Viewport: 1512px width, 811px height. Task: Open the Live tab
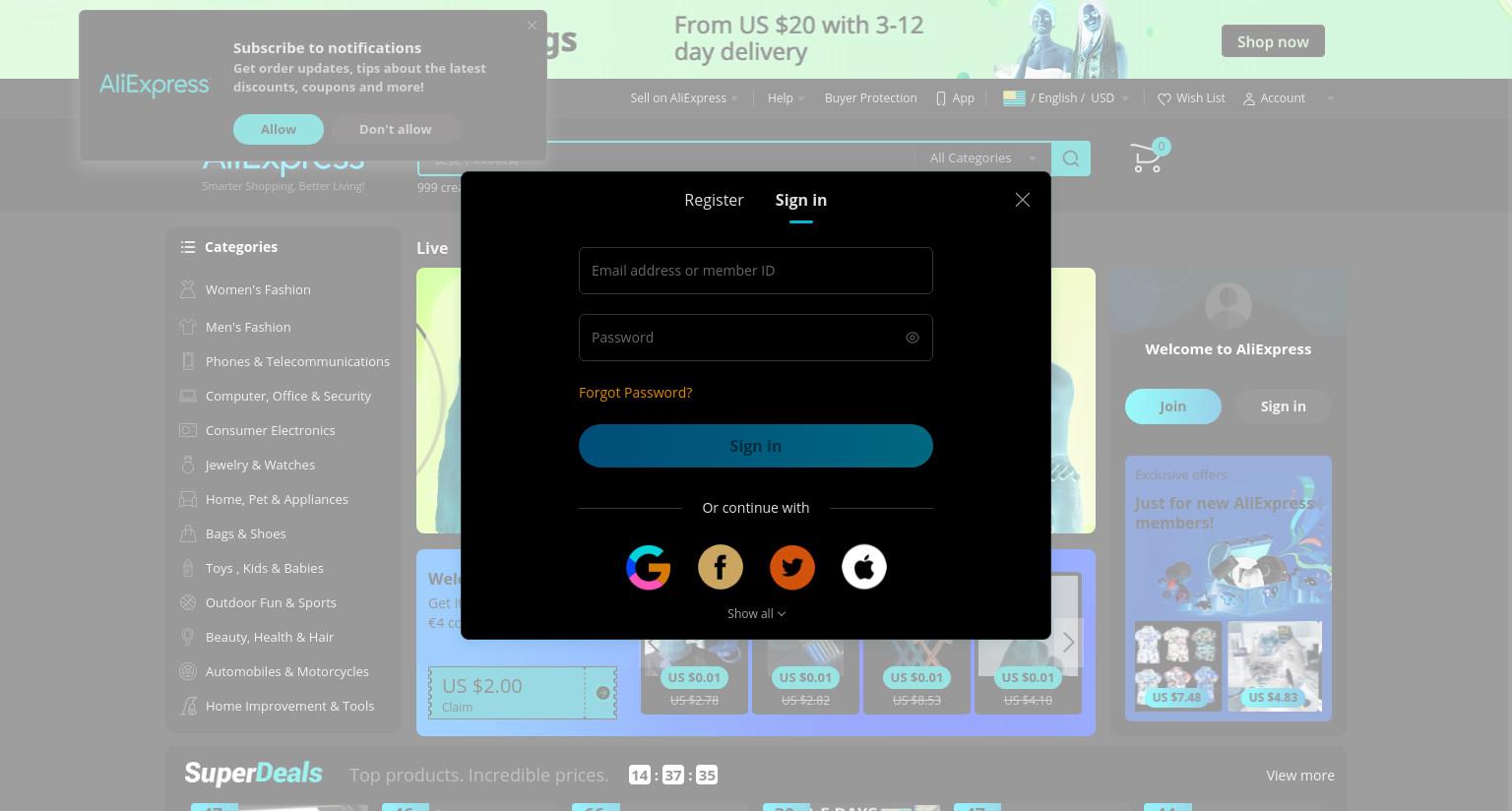pos(432,248)
